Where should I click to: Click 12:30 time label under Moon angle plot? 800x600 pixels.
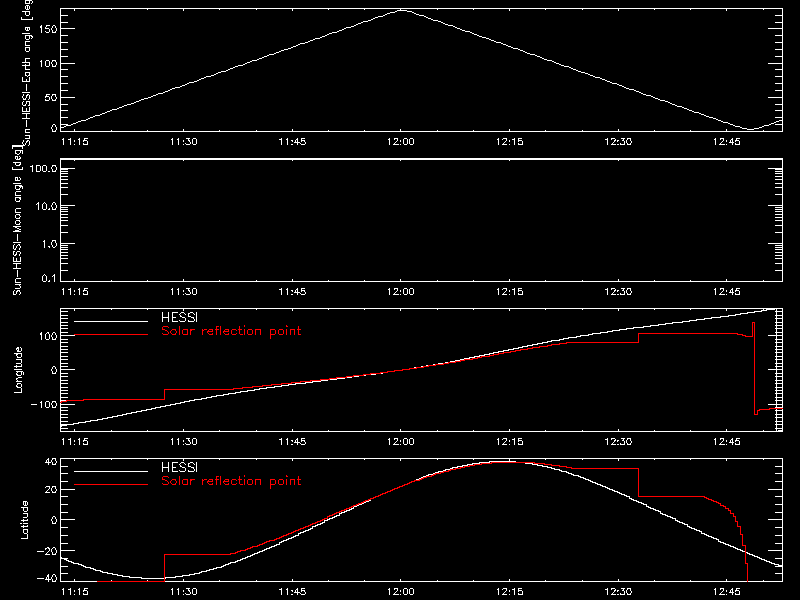click(618, 291)
